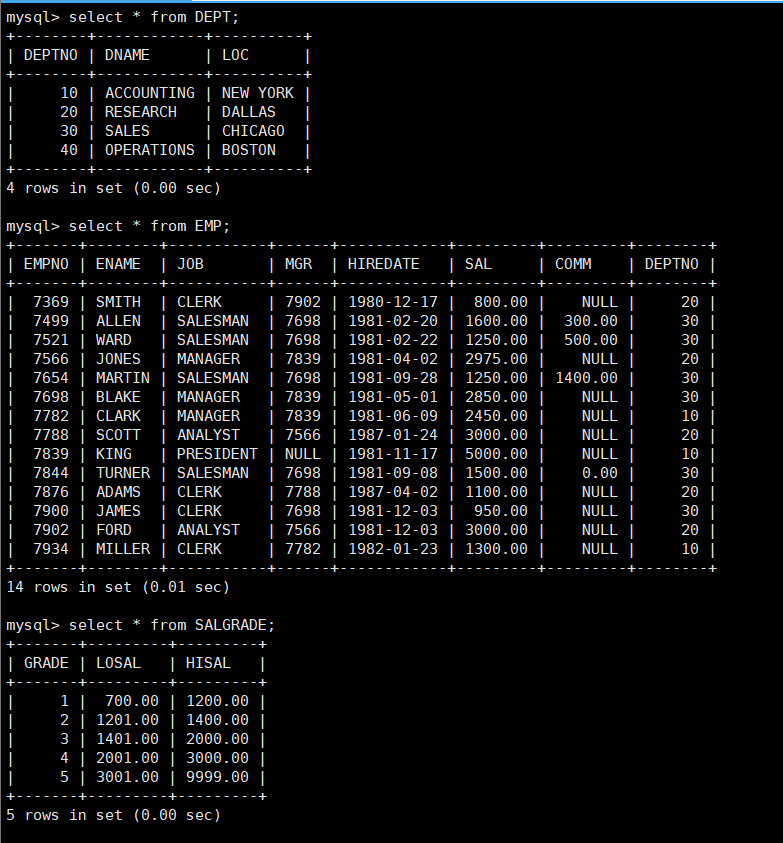This screenshot has height=843, width=783.
Task: Select the EMPNO column header
Action: point(46,264)
